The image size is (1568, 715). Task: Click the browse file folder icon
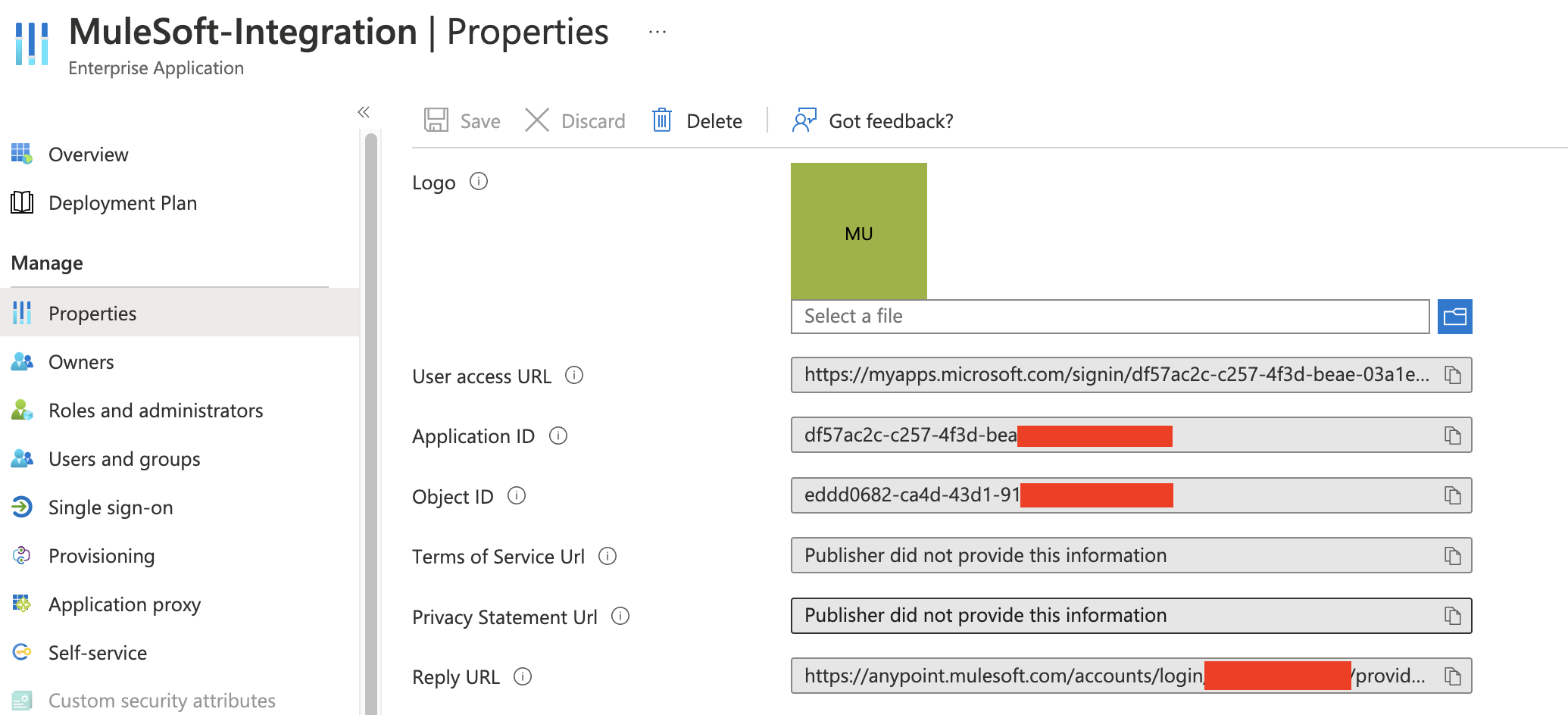click(x=1454, y=317)
